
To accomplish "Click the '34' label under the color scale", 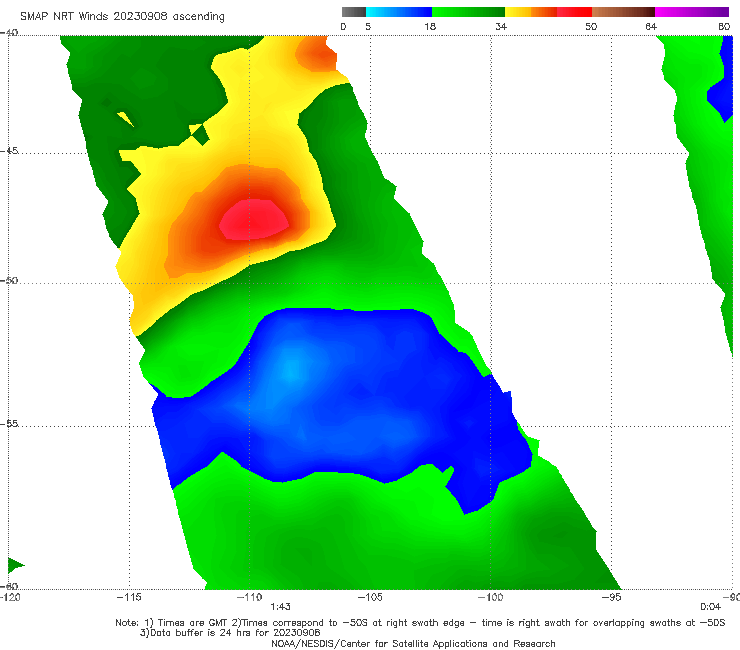I will 501,27.
